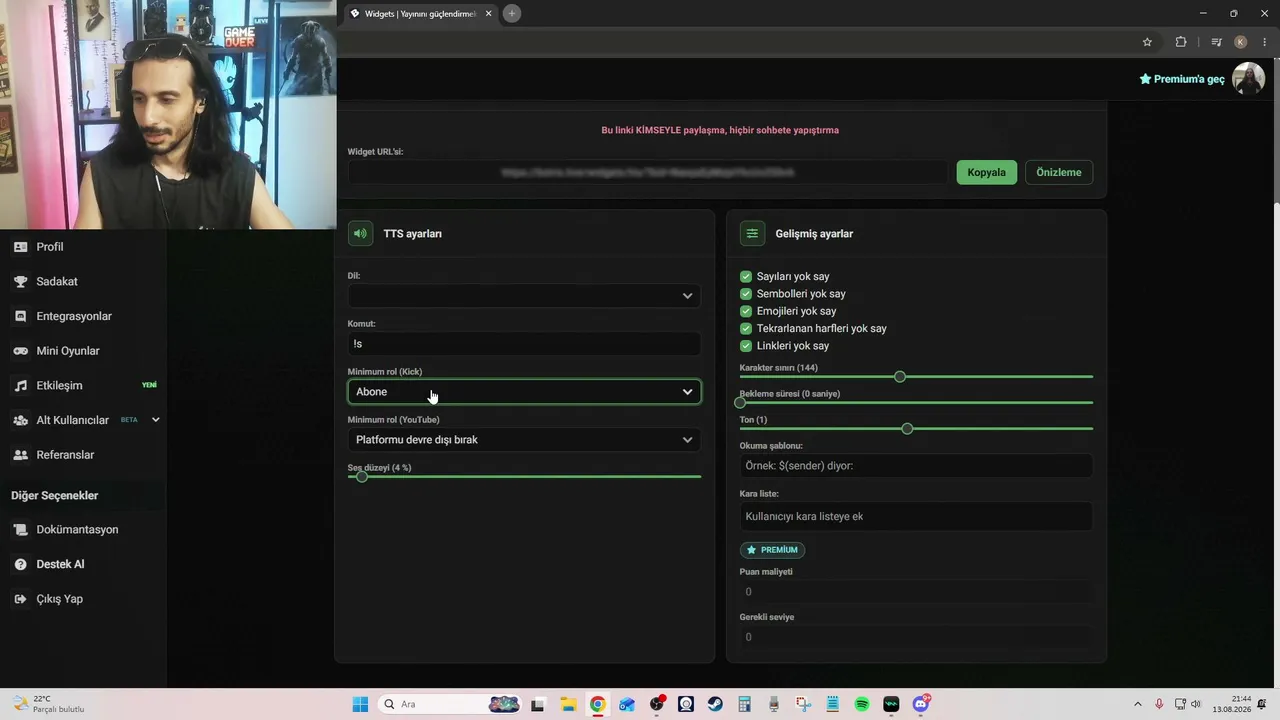Click the Ton slider handle
Screen dimensions: 1280x720
point(907,429)
